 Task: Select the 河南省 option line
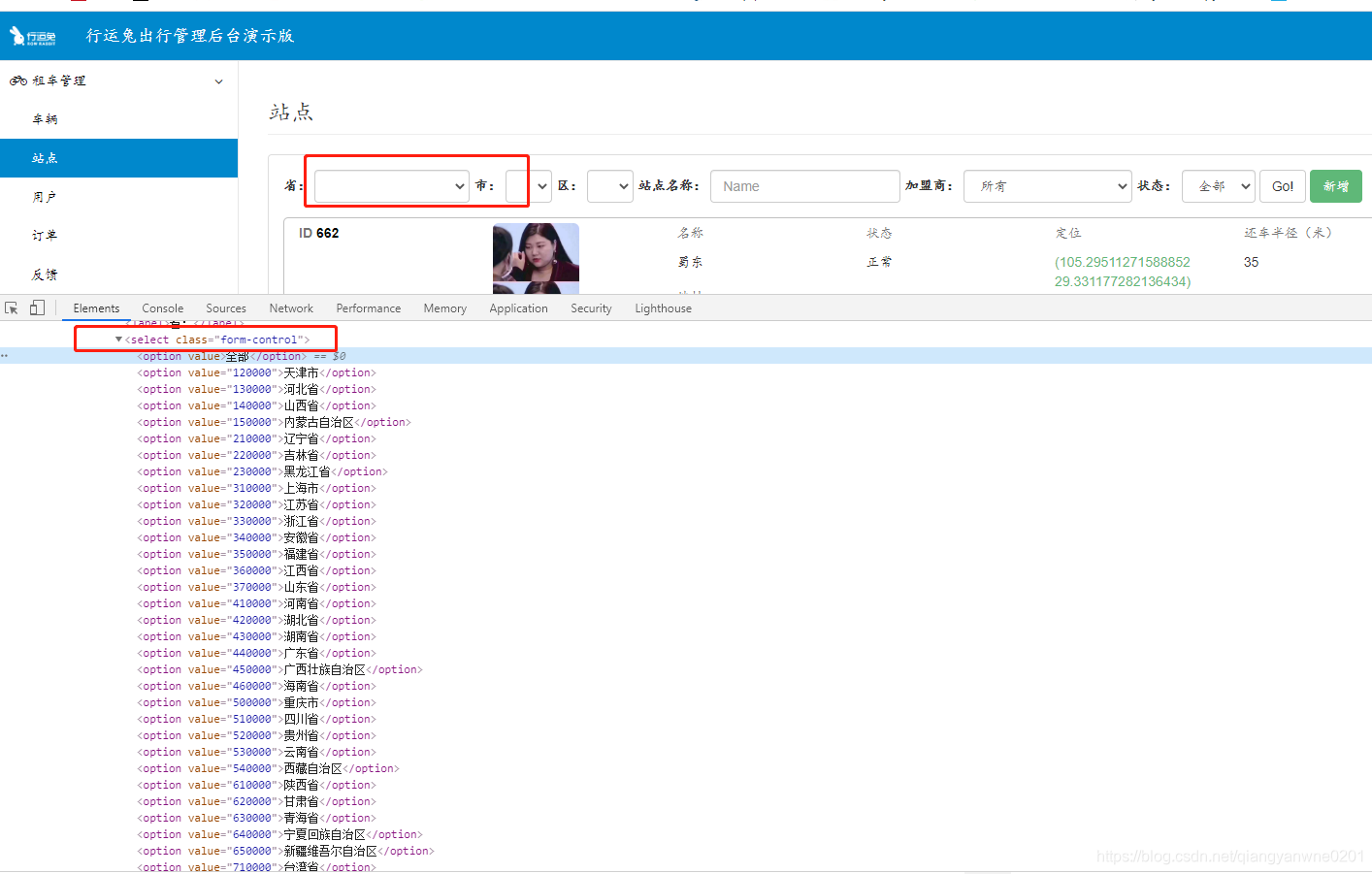click(256, 603)
